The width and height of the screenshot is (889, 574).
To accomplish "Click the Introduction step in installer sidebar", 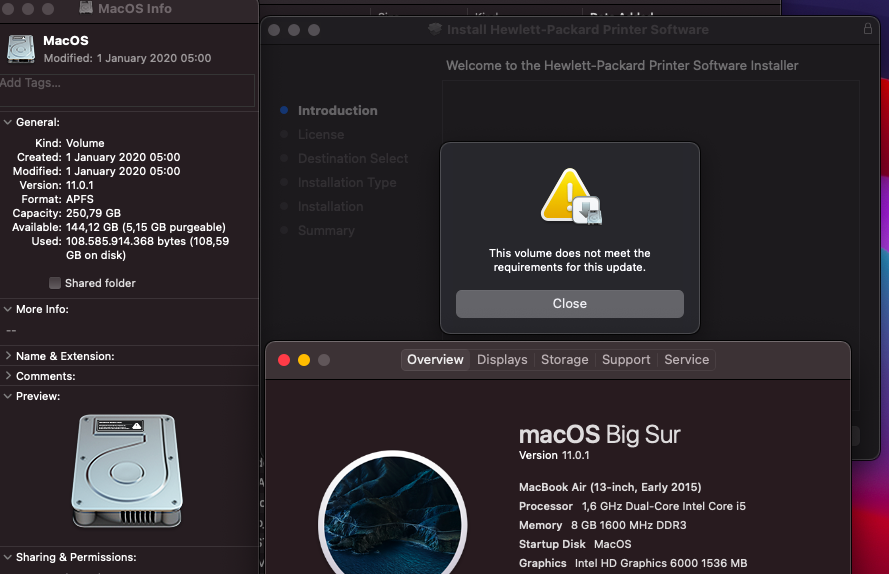I will coord(337,111).
